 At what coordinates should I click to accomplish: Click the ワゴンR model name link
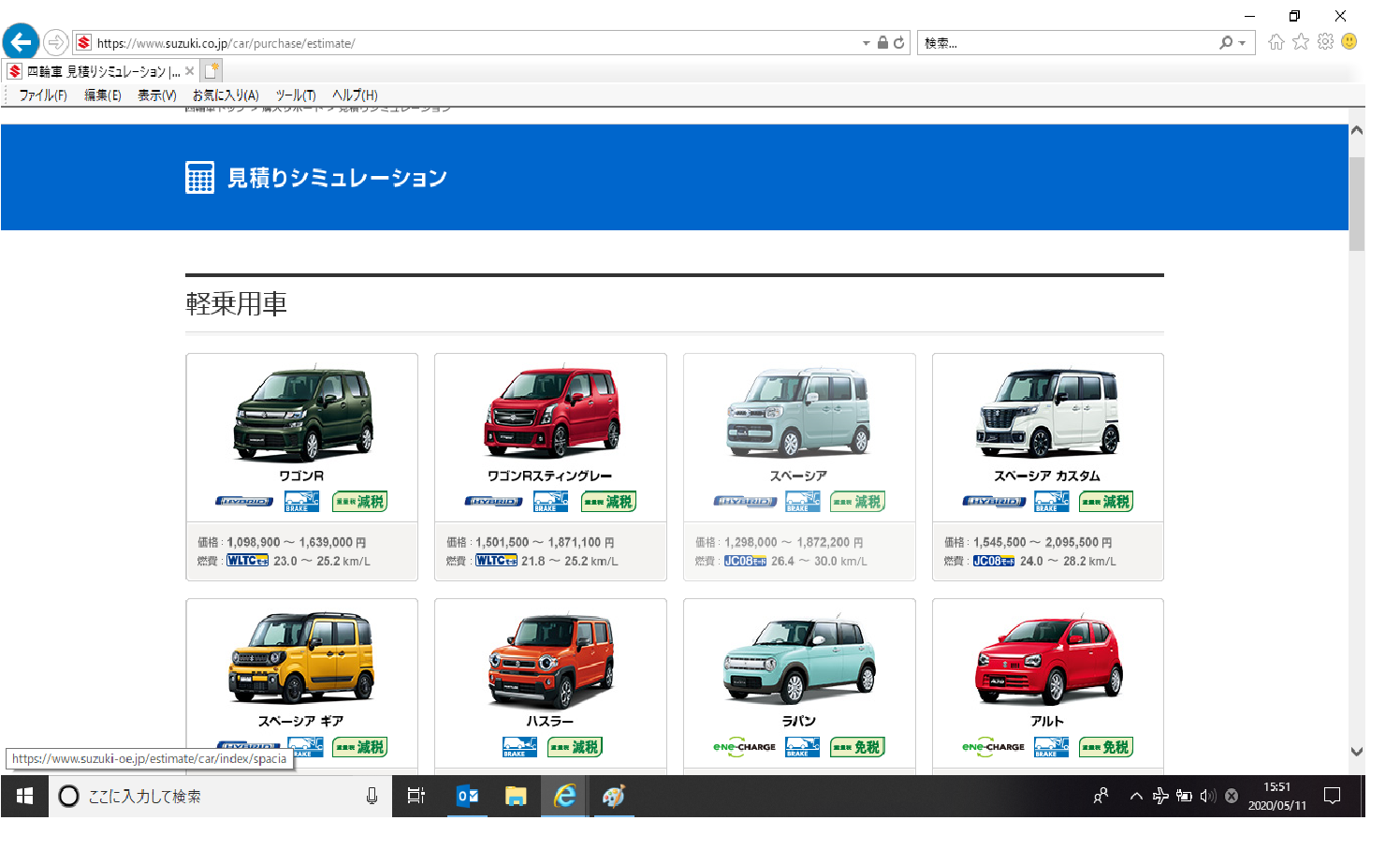point(301,476)
